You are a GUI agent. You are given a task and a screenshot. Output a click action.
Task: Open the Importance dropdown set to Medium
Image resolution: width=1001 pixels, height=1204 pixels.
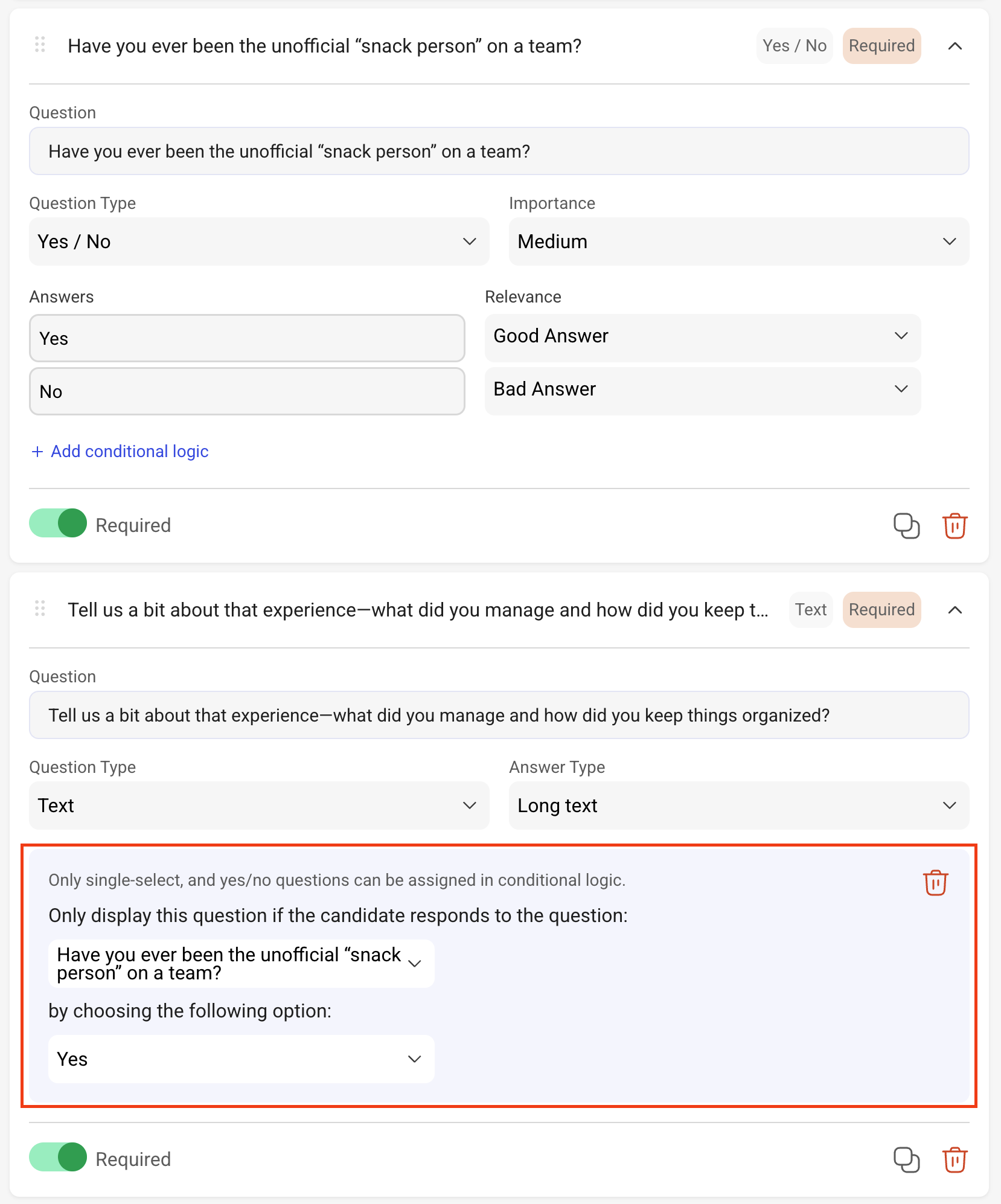click(739, 242)
